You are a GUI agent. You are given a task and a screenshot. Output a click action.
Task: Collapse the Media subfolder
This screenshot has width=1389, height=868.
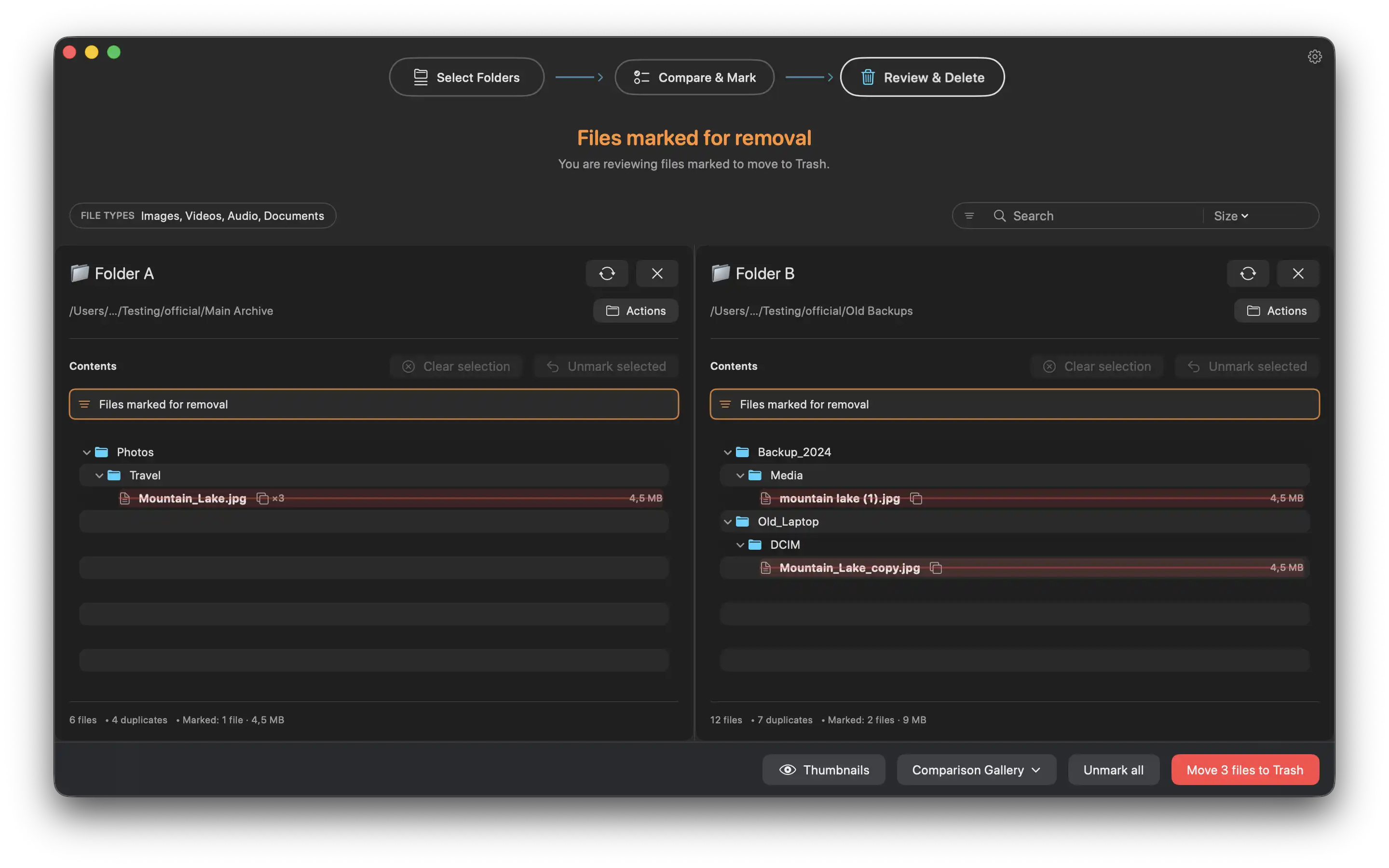click(x=740, y=475)
